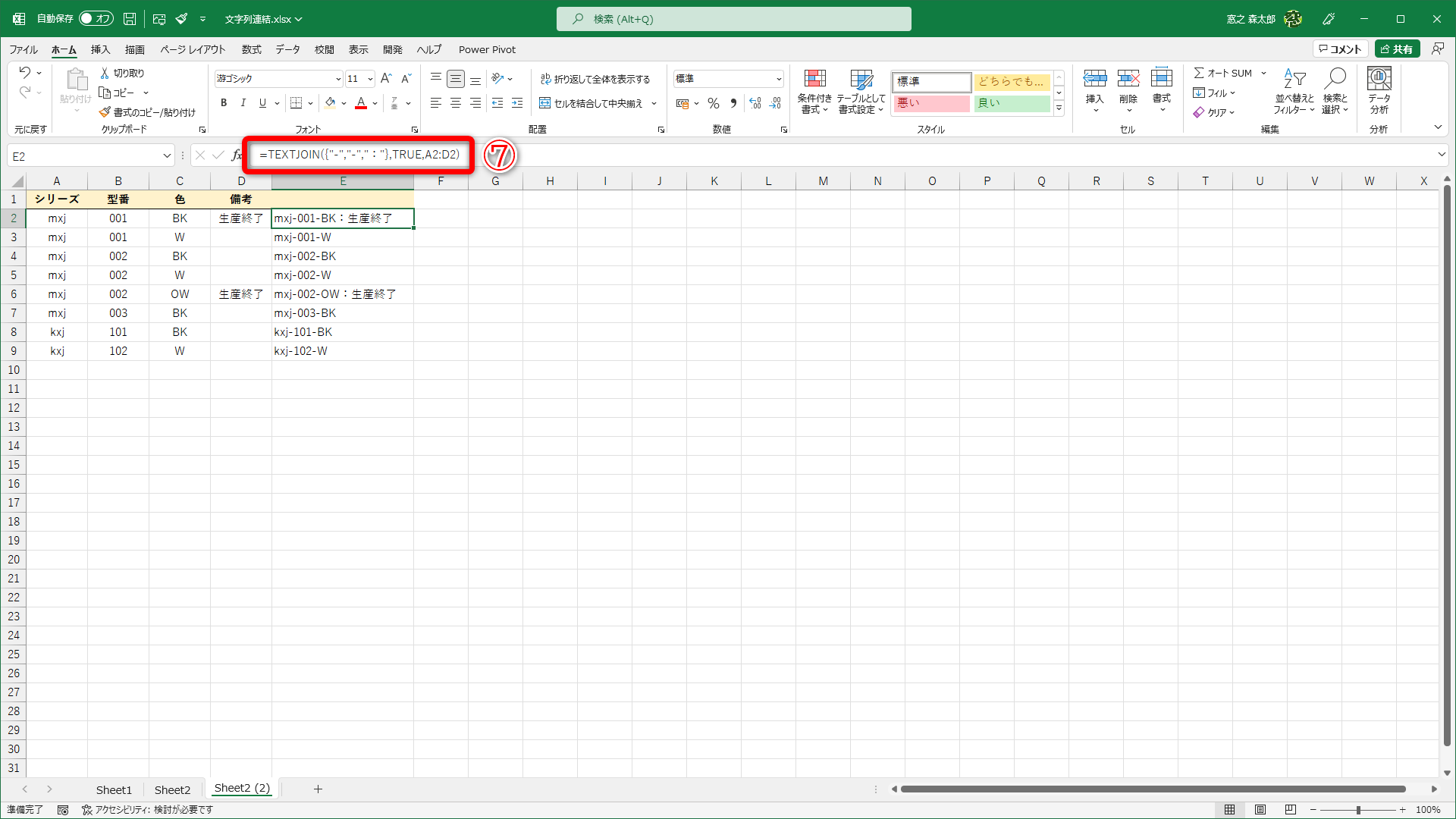Apply percent style to the cell

[713, 103]
